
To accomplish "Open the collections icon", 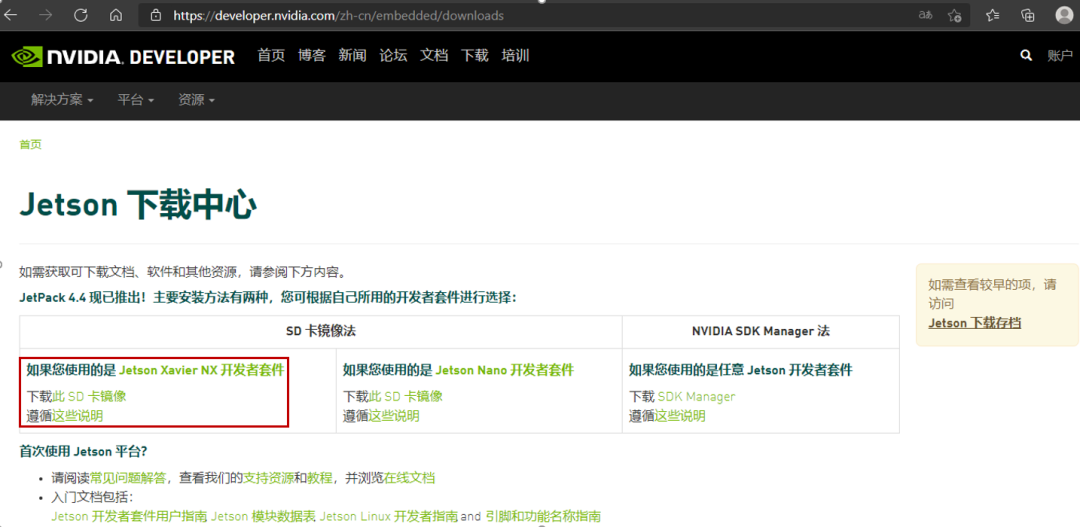I will tap(1028, 15).
